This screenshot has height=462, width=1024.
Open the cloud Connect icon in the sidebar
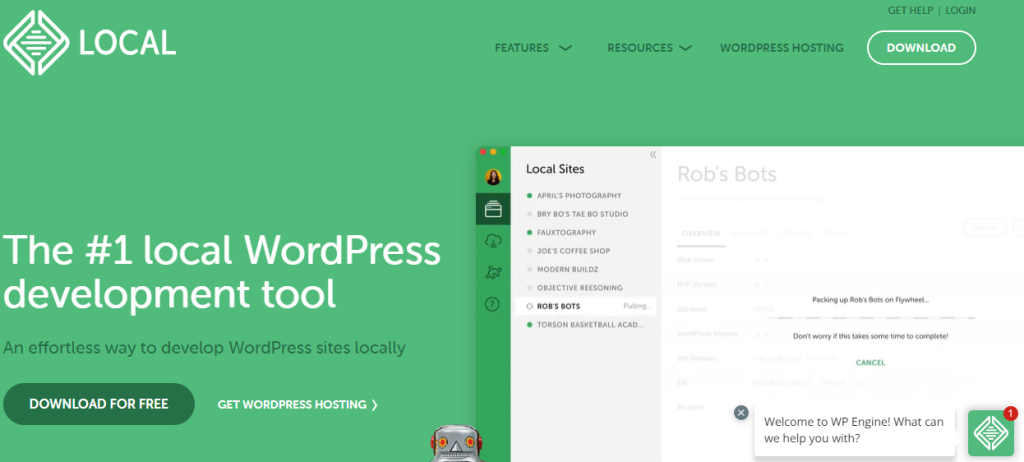point(493,241)
